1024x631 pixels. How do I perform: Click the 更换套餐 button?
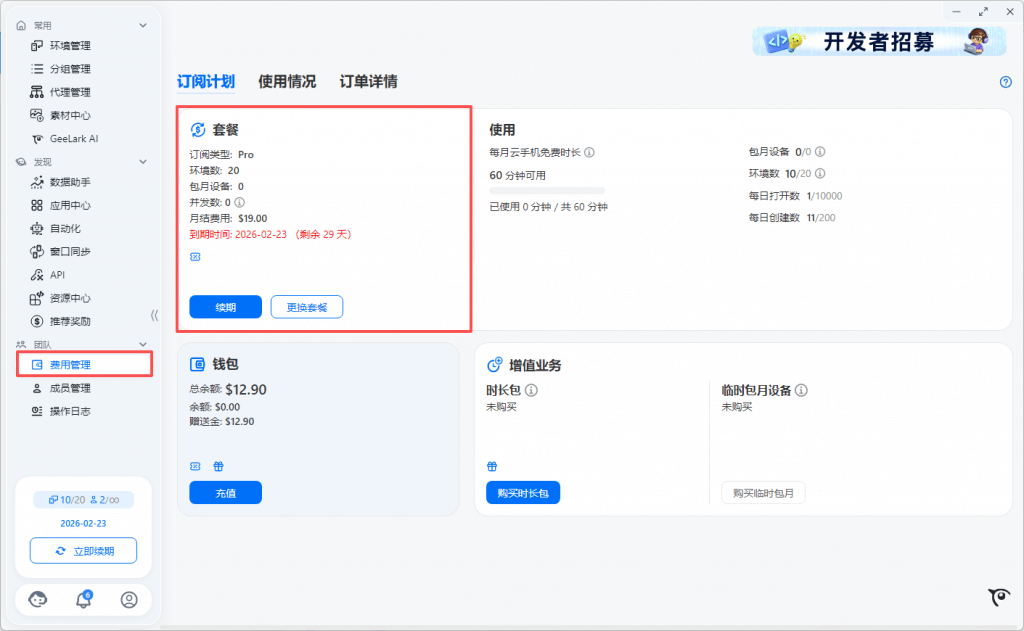point(306,307)
